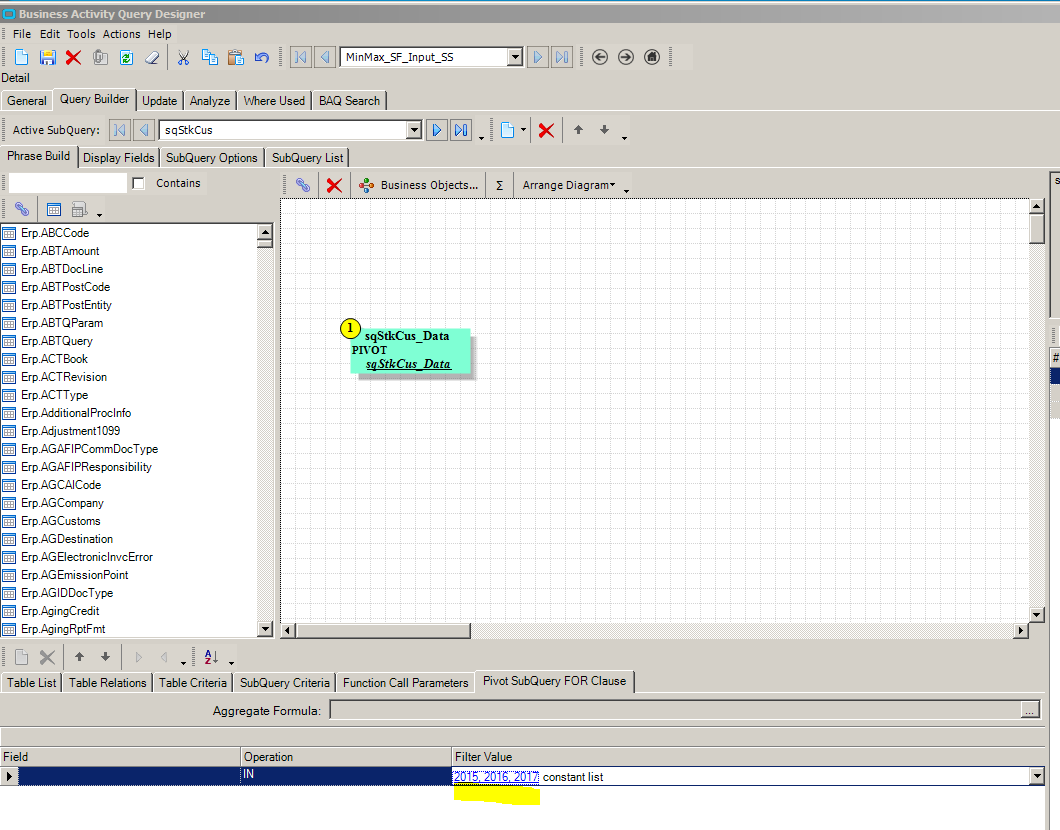Viewport: 1060px width, 830px height.
Task: Click the Undo arrow icon
Action: [x=262, y=57]
